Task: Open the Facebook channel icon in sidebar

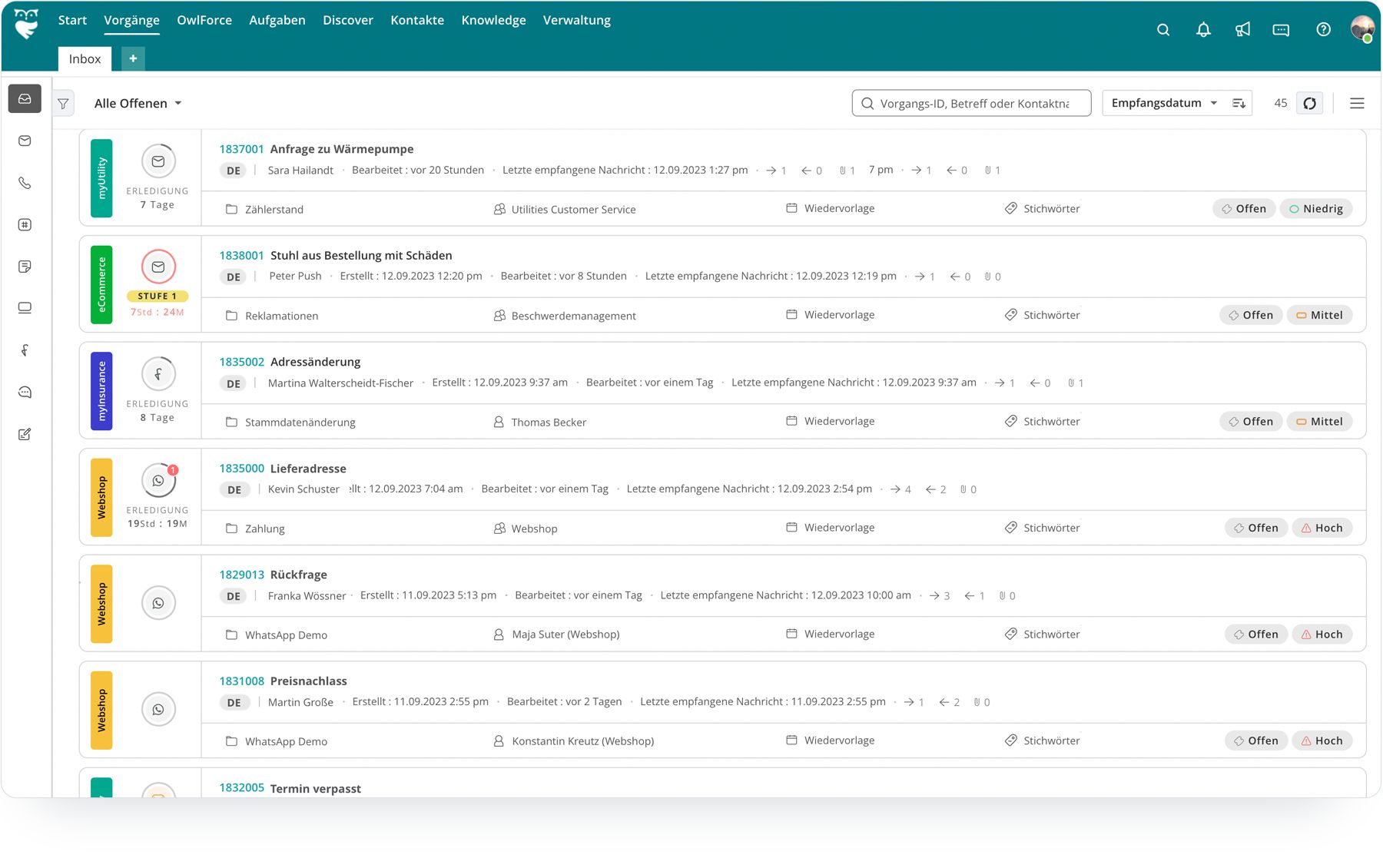Action: pyautogui.click(x=25, y=350)
